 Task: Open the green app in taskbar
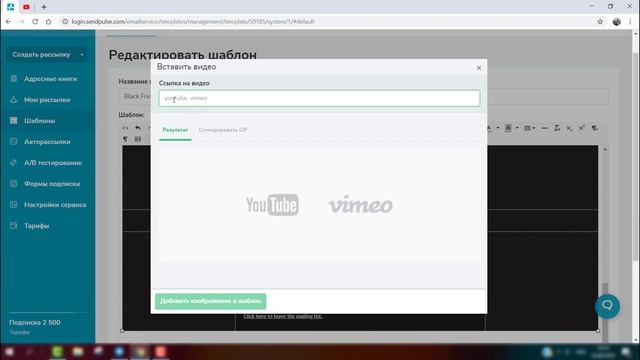[x=57, y=352]
